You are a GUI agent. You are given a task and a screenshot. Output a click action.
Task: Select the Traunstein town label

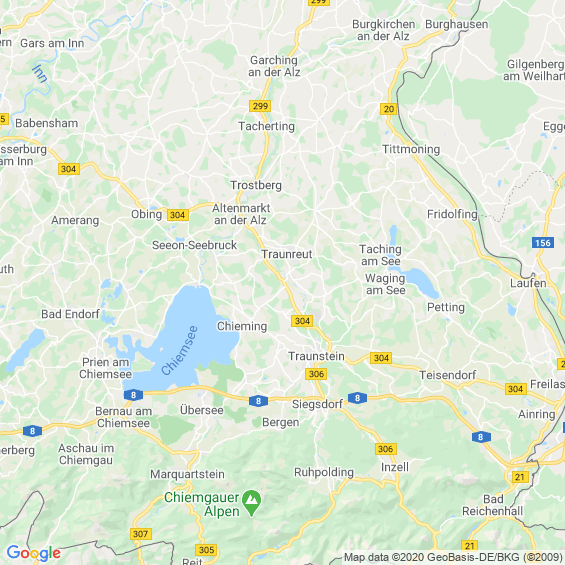point(316,356)
